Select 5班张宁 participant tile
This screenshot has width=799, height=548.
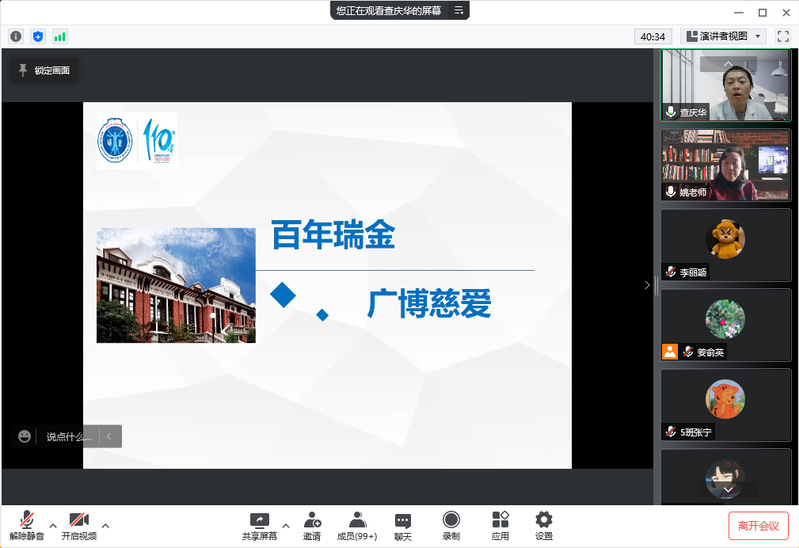(726, 405)
